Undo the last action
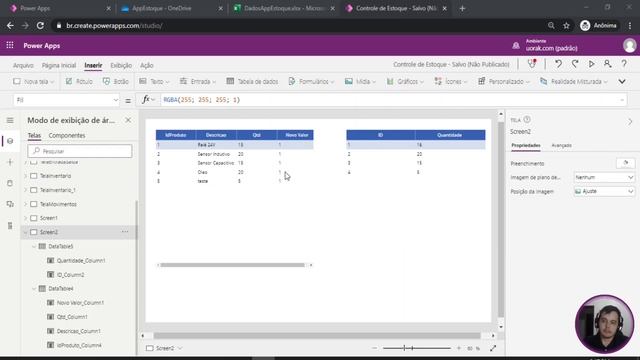 (558, 64)
